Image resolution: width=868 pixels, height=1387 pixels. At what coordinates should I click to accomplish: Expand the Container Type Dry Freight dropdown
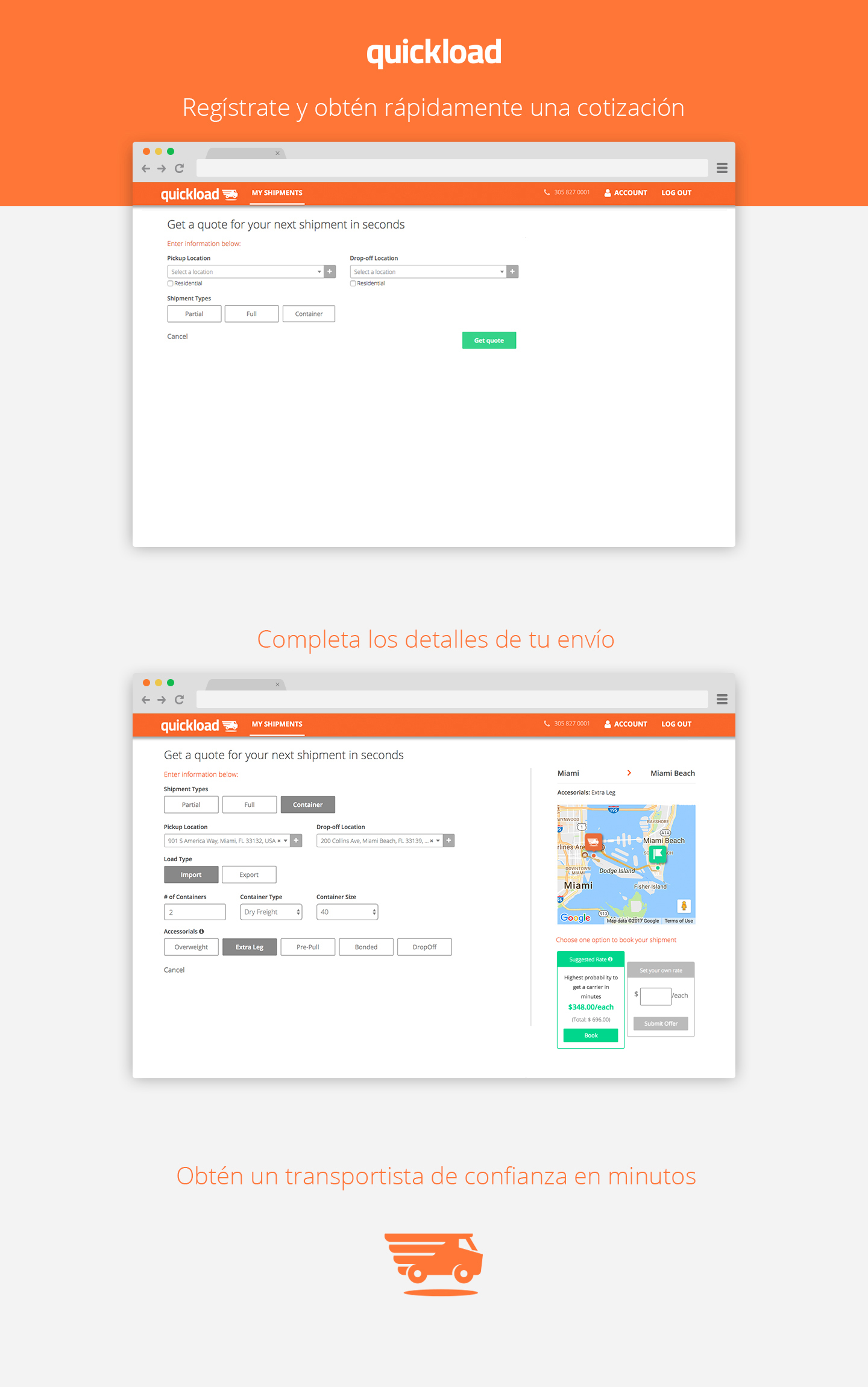click(x=271, y=912)
